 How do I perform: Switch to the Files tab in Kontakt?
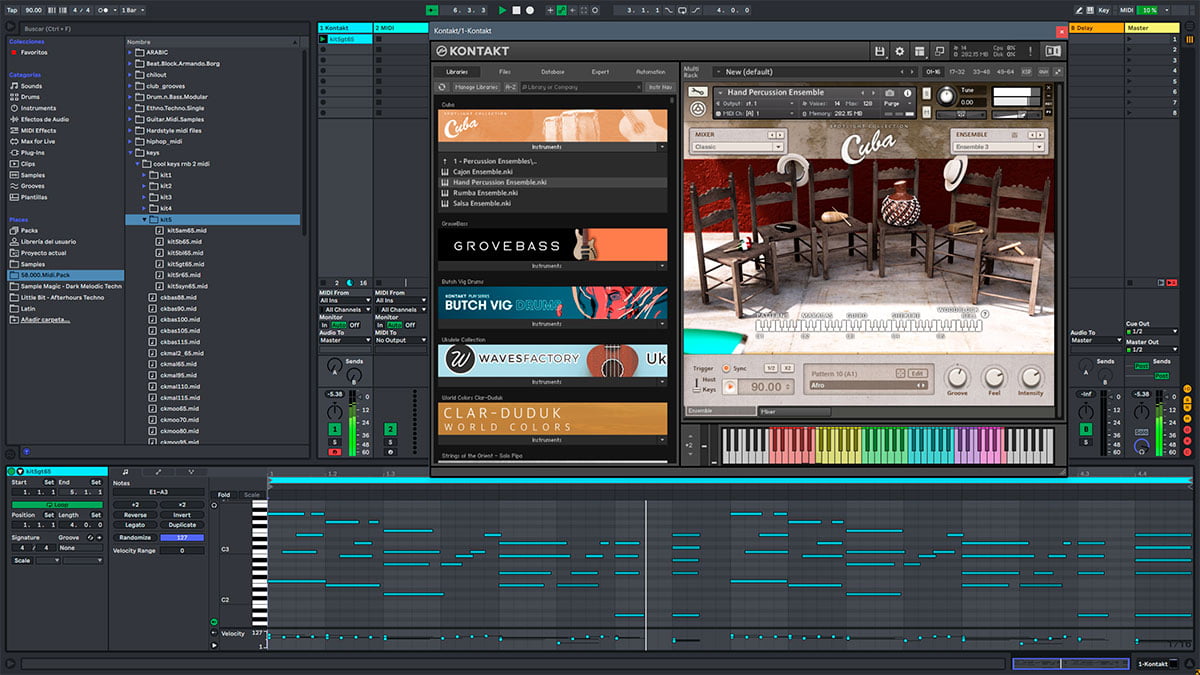tap(504, 72)
